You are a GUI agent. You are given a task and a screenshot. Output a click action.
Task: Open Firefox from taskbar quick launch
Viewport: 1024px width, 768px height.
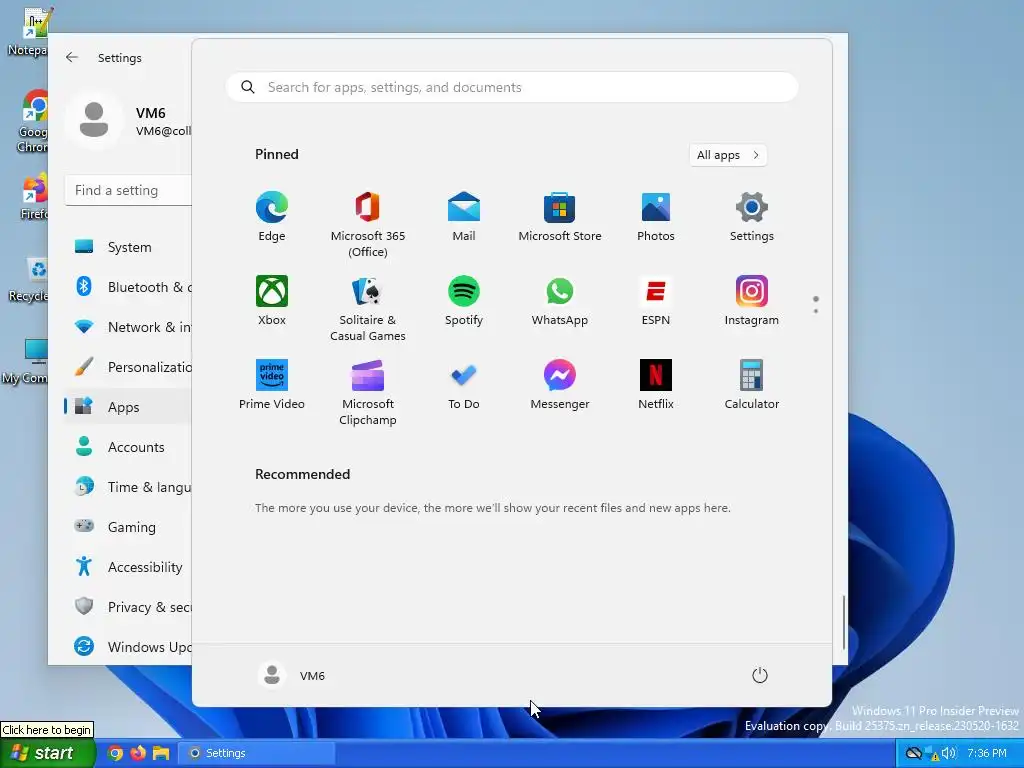[138, 753]
